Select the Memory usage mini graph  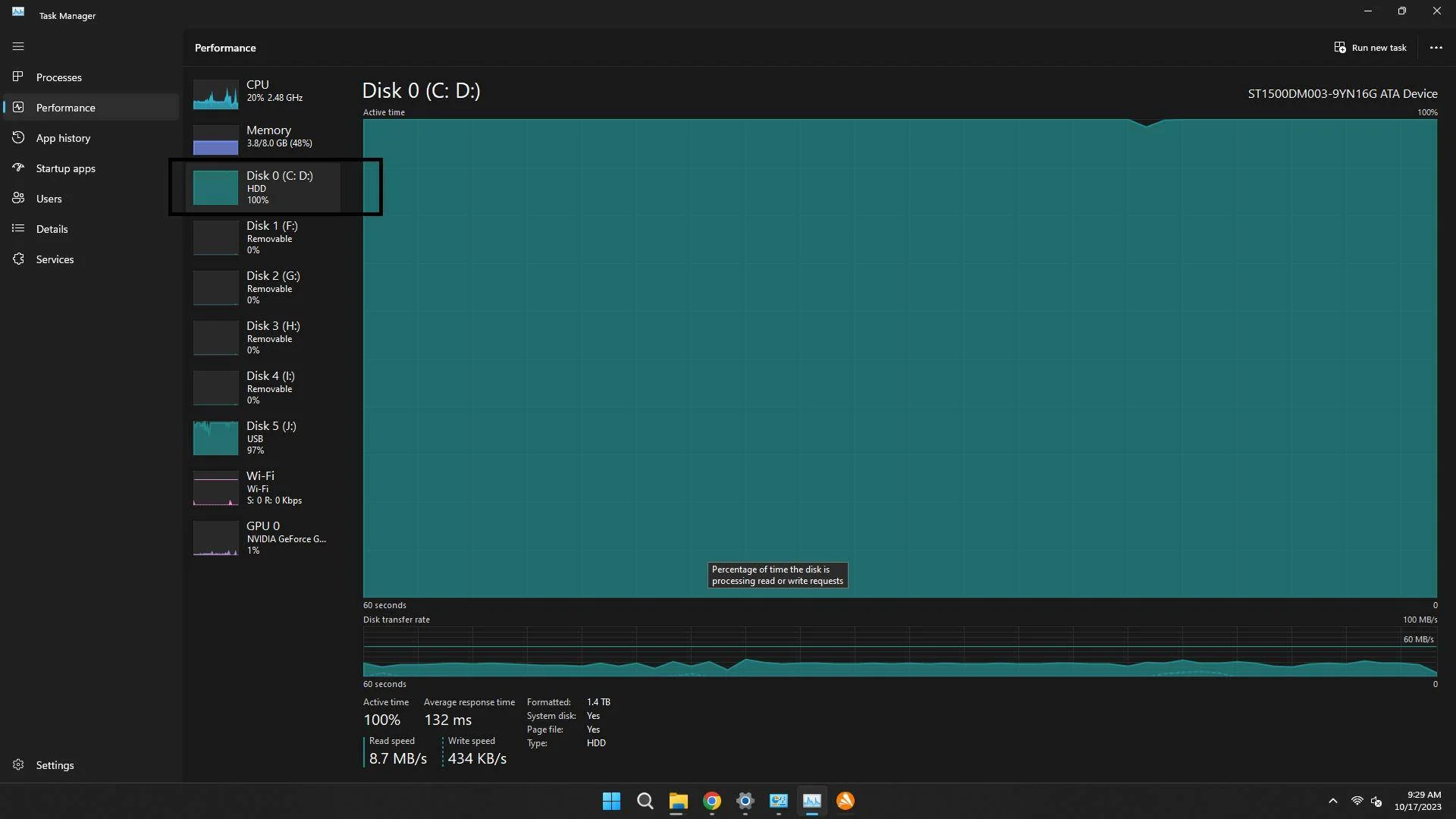(x=215, y=140)
